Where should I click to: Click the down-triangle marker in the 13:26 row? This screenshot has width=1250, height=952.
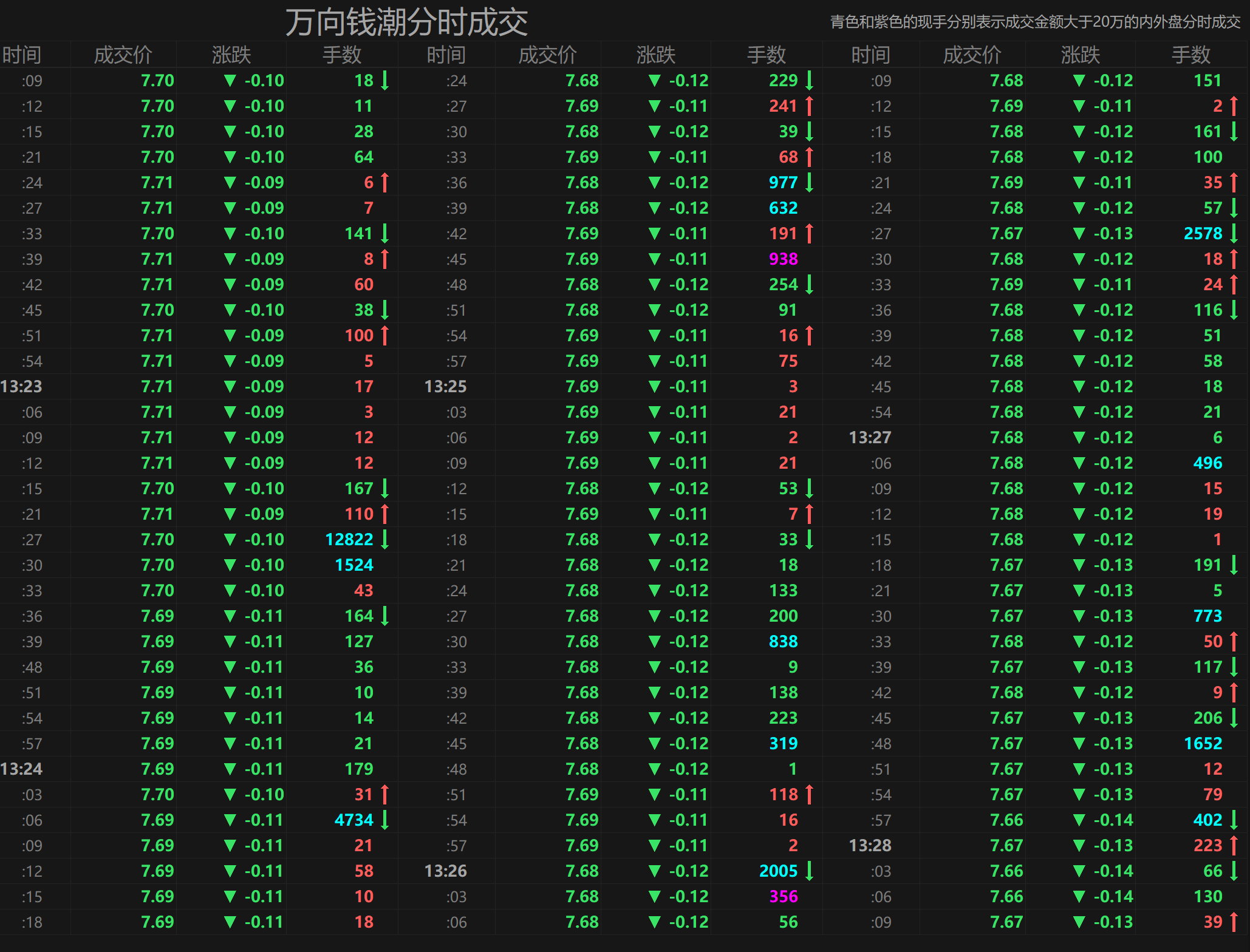(654, 871)
